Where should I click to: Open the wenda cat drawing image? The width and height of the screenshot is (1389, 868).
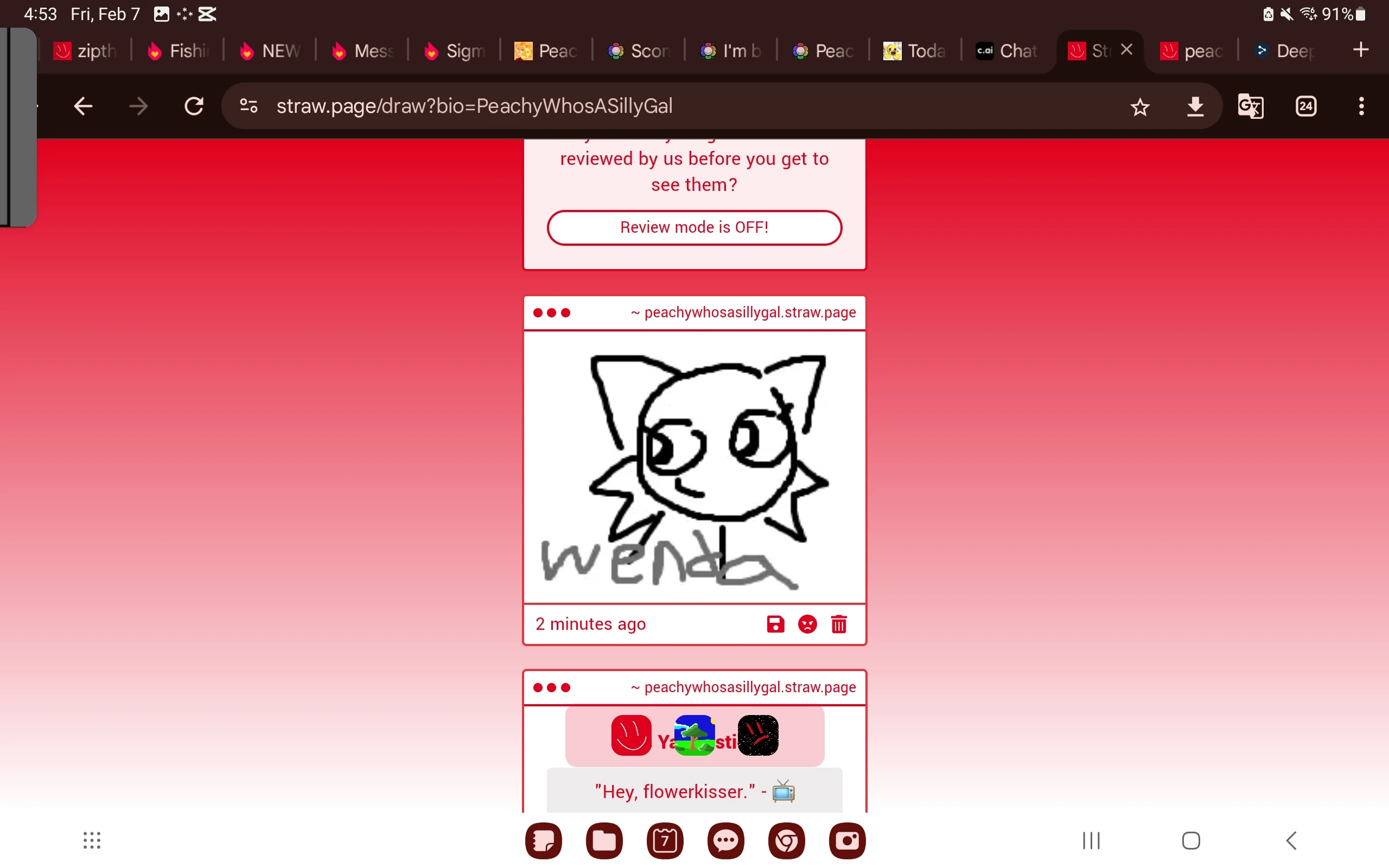(x=694, y=466)
